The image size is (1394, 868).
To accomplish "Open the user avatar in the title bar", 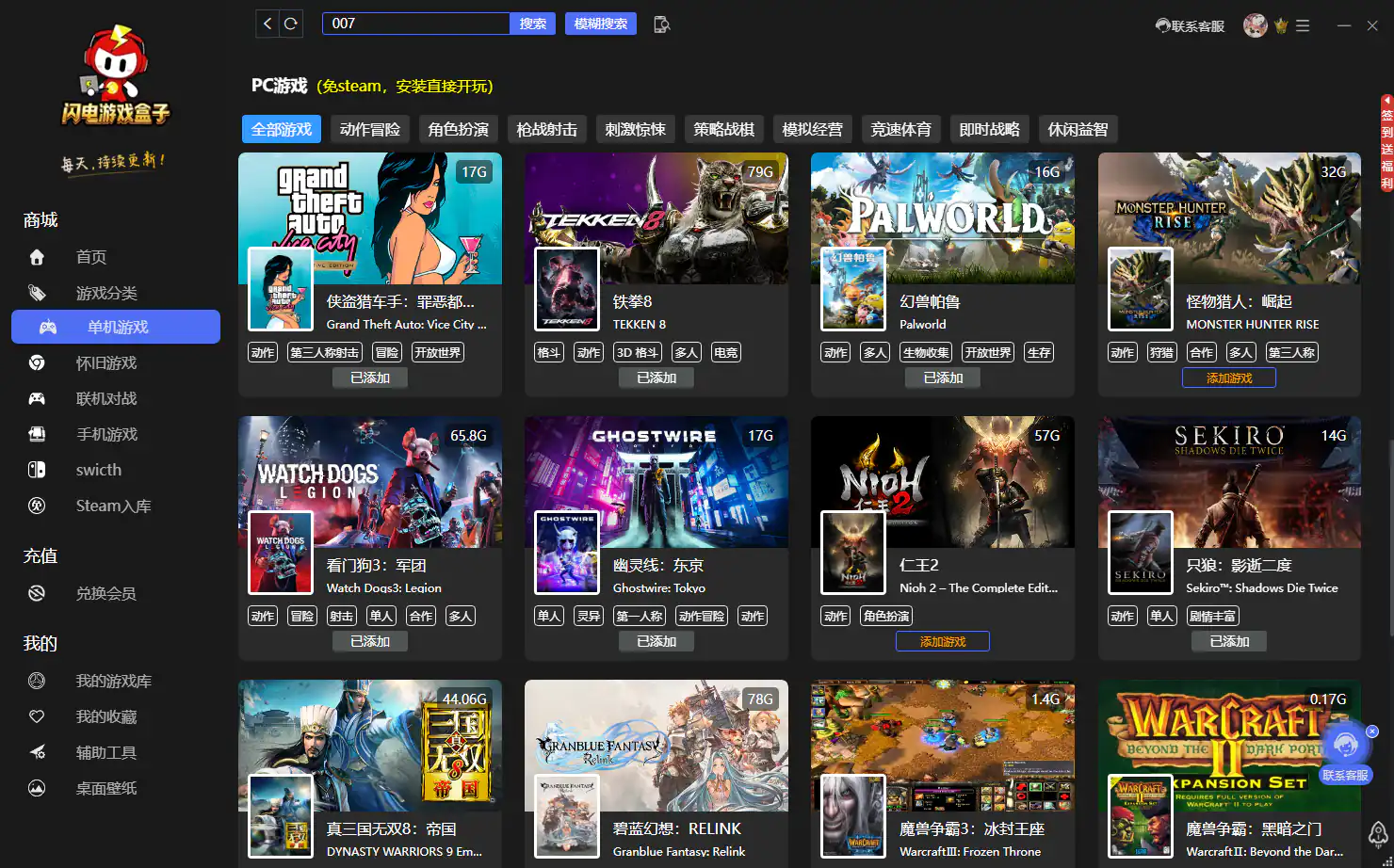I will click(1255, 25).
